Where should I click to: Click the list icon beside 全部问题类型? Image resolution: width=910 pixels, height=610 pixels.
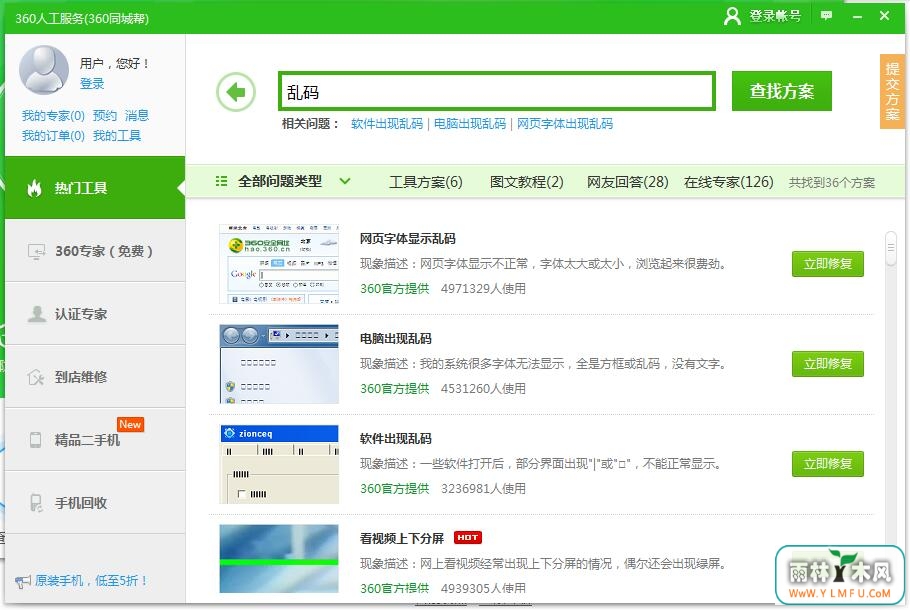click(221, 181)
